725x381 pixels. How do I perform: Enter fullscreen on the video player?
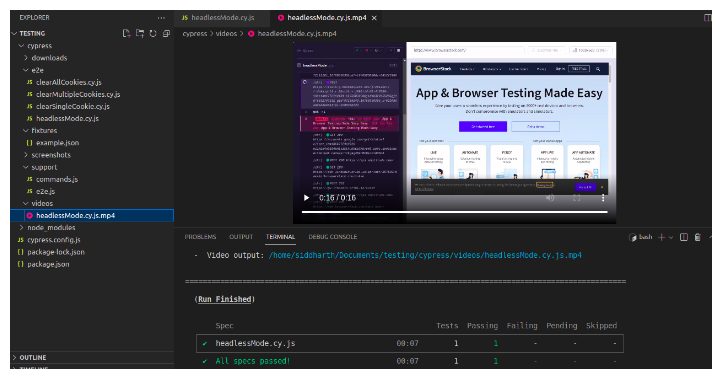pos(577,198)
